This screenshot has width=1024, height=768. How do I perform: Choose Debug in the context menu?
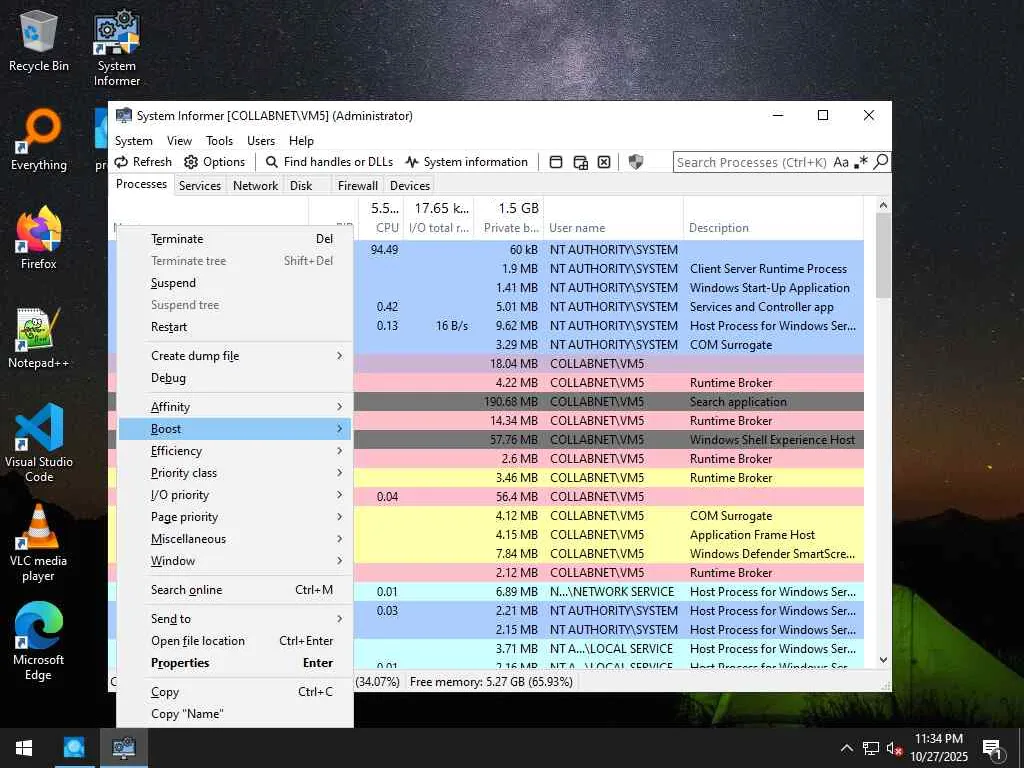235,378
